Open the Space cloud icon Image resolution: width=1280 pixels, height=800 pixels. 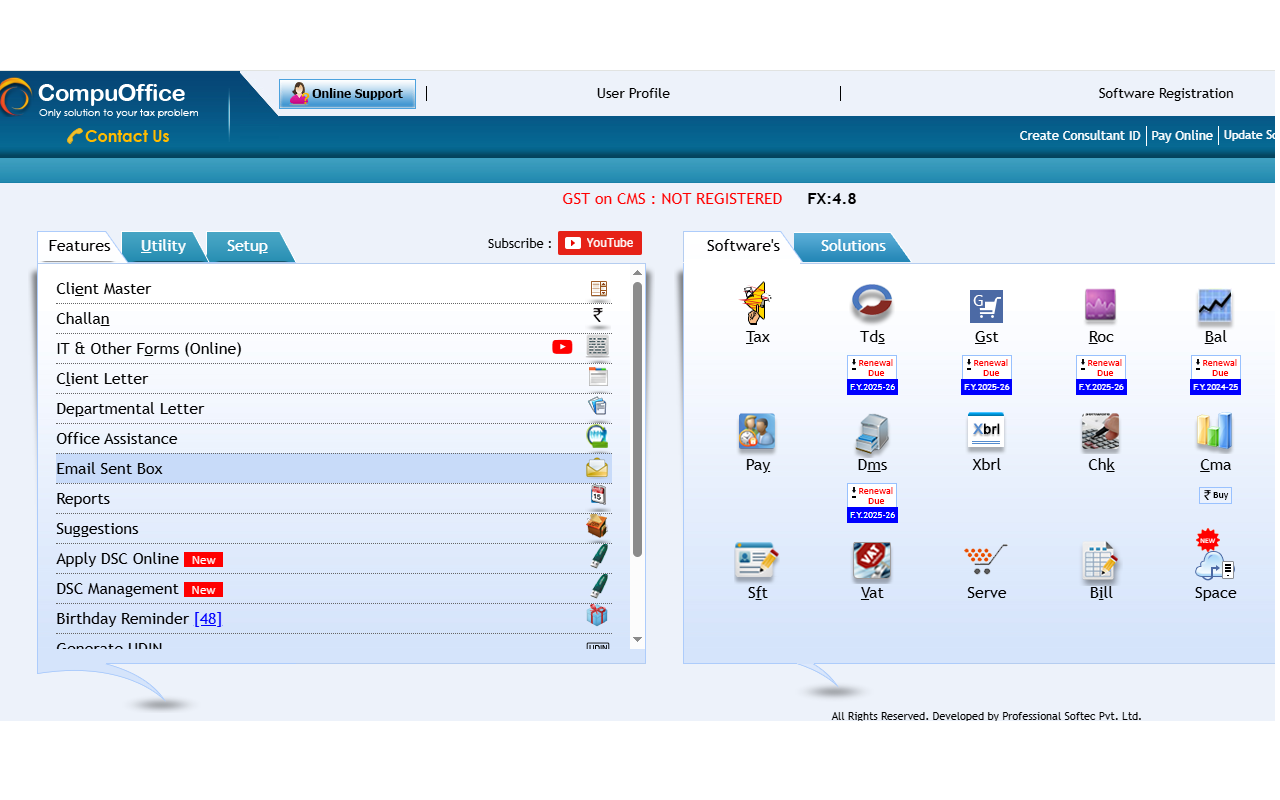point(1214,561)
